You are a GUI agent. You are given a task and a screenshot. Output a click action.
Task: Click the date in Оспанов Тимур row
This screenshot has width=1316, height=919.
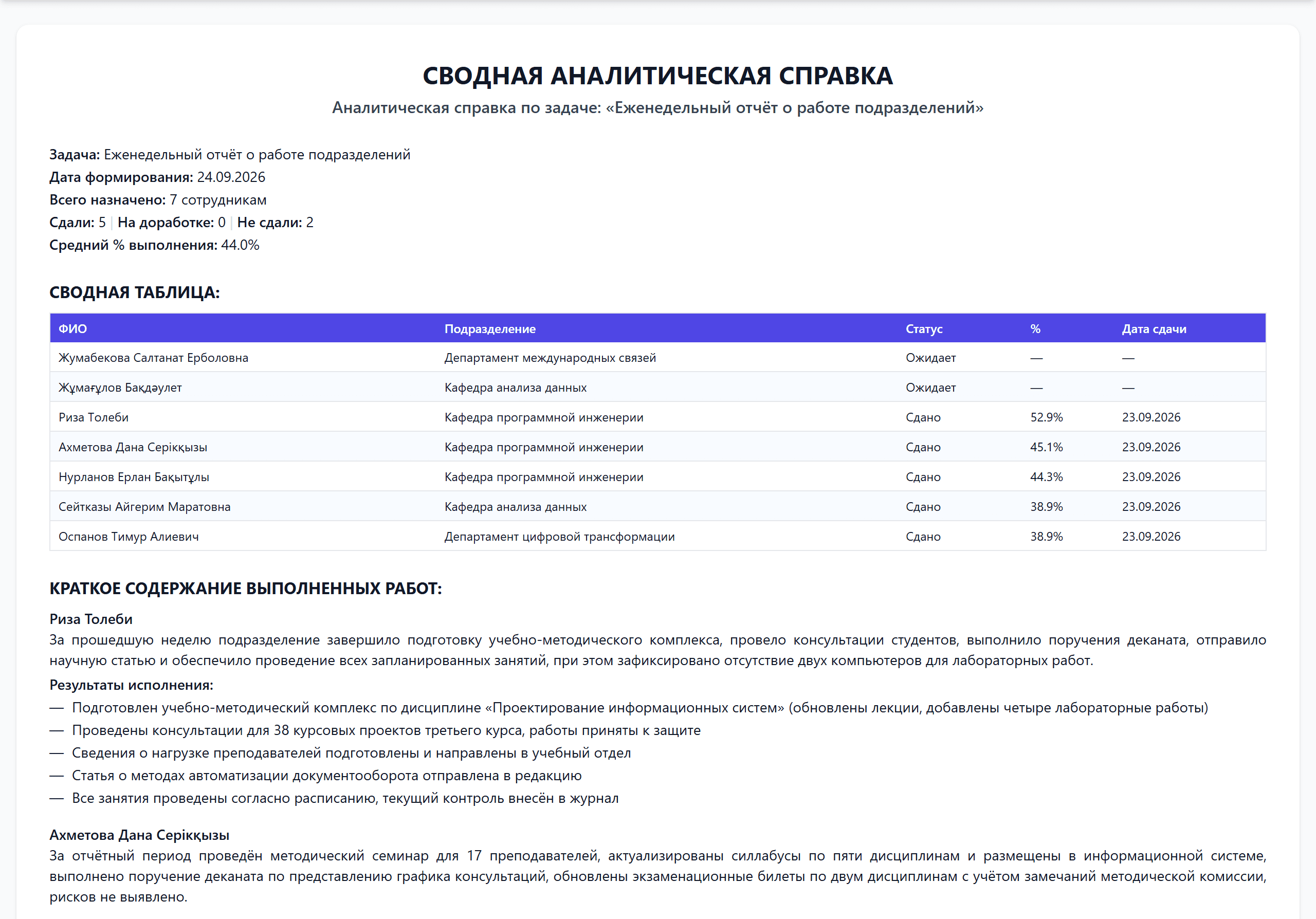pos(1151,536)
